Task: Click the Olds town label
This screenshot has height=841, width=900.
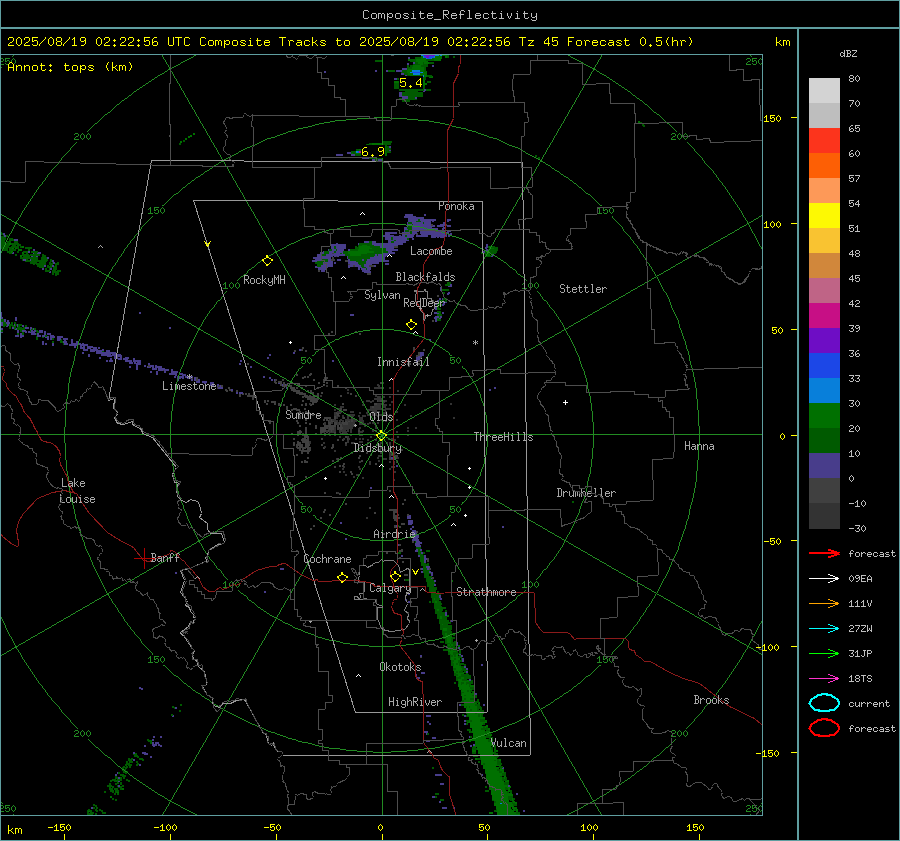Action: [381, 417]
